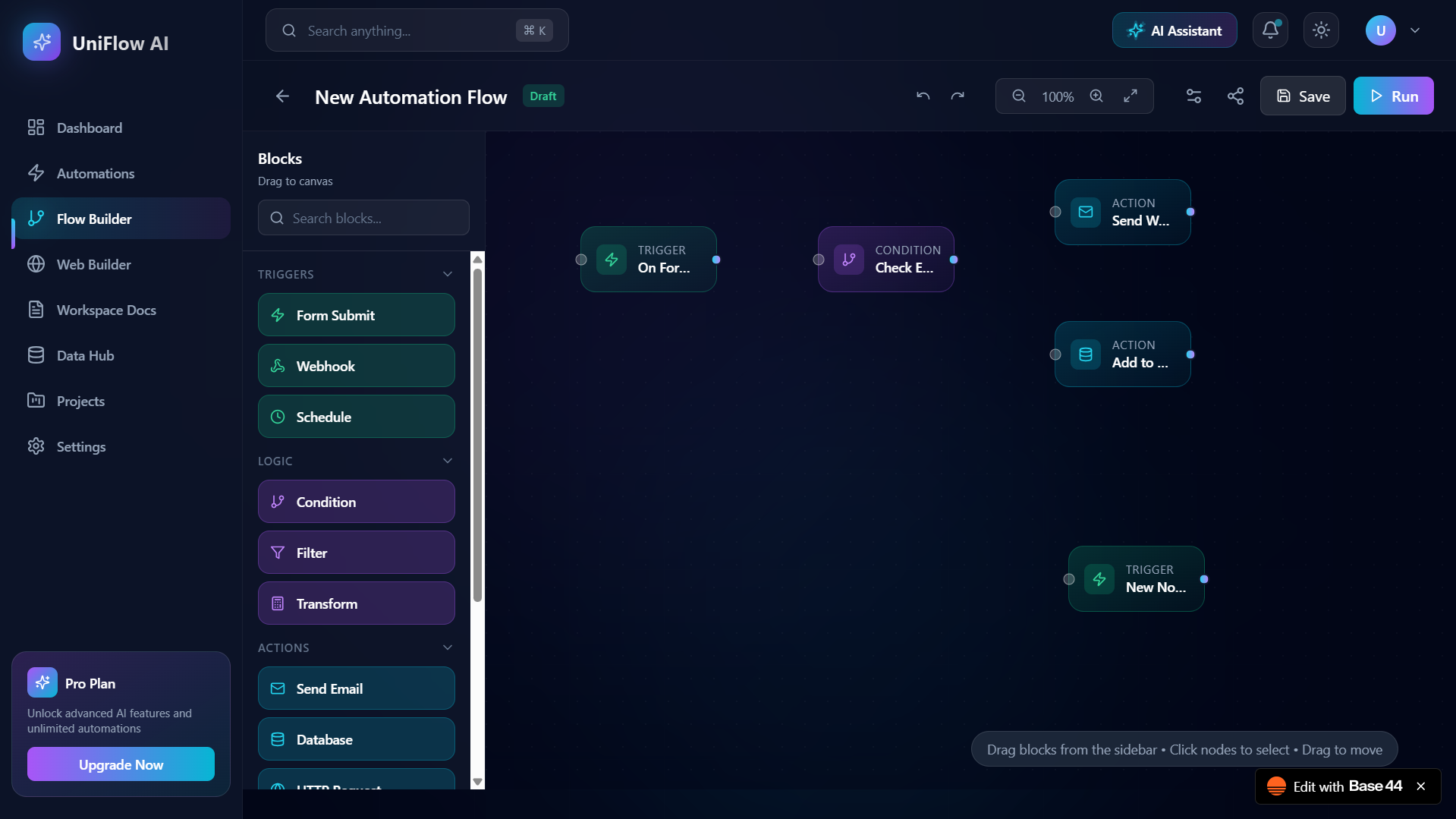Select the Transform logic block
Screen dimensions: 1456x819
[356, 603]
